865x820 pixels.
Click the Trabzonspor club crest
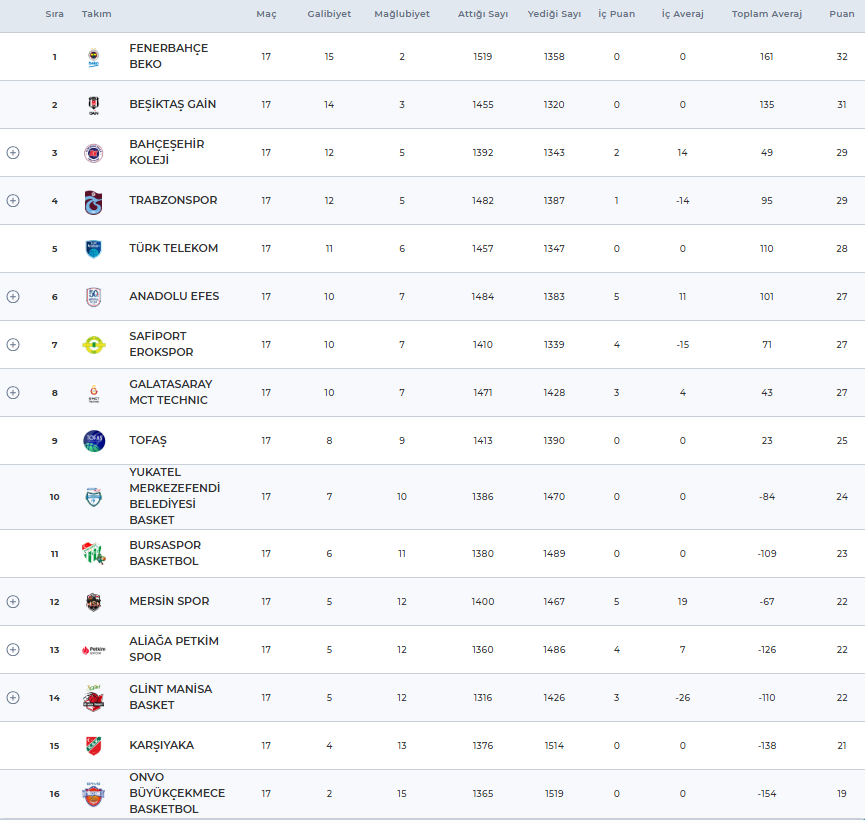[x=93, y=201]
